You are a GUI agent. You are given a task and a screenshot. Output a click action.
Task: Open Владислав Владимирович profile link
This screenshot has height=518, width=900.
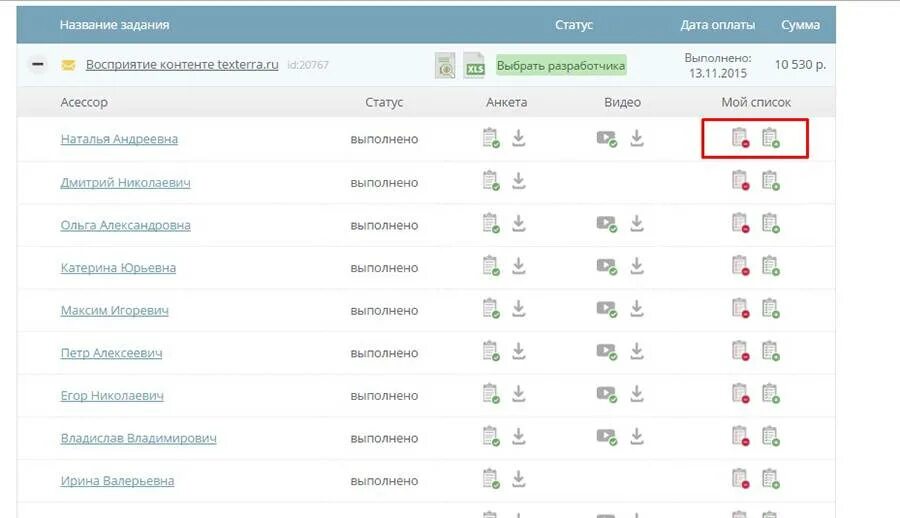(138, 438)
